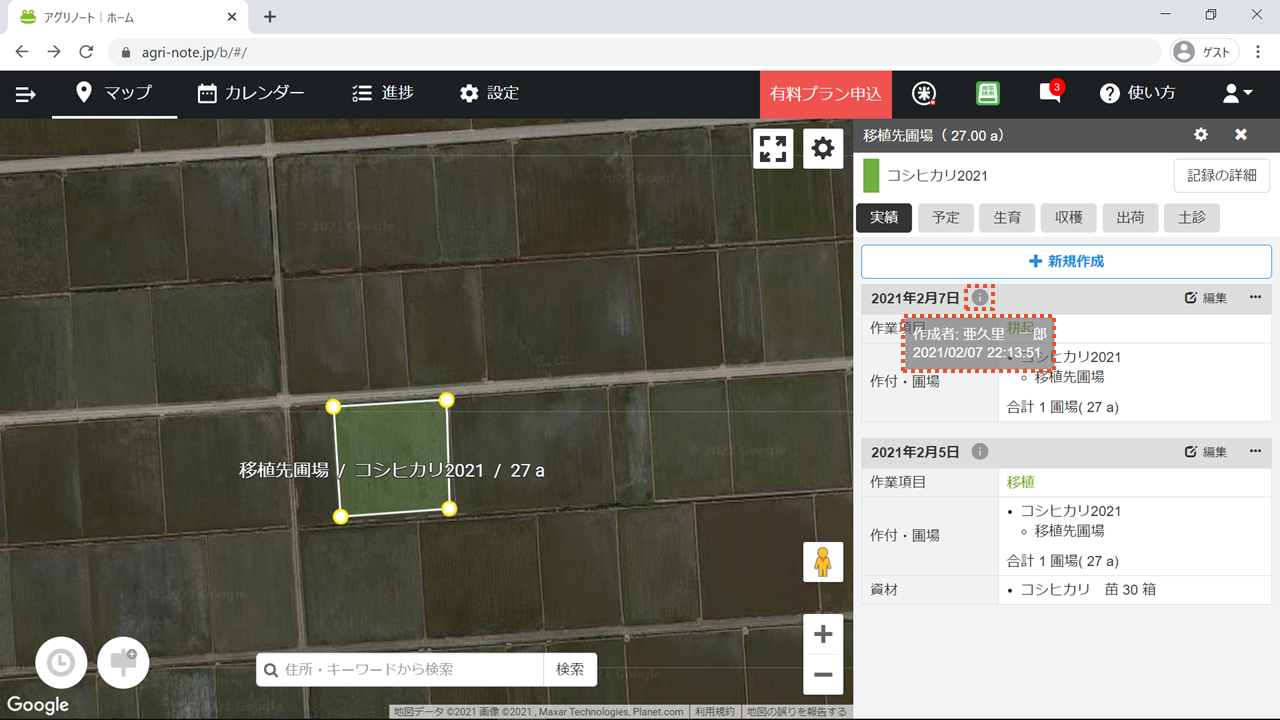Open Chrome menu three dots
This screenshot has width=1280, height=720.
1258,51
